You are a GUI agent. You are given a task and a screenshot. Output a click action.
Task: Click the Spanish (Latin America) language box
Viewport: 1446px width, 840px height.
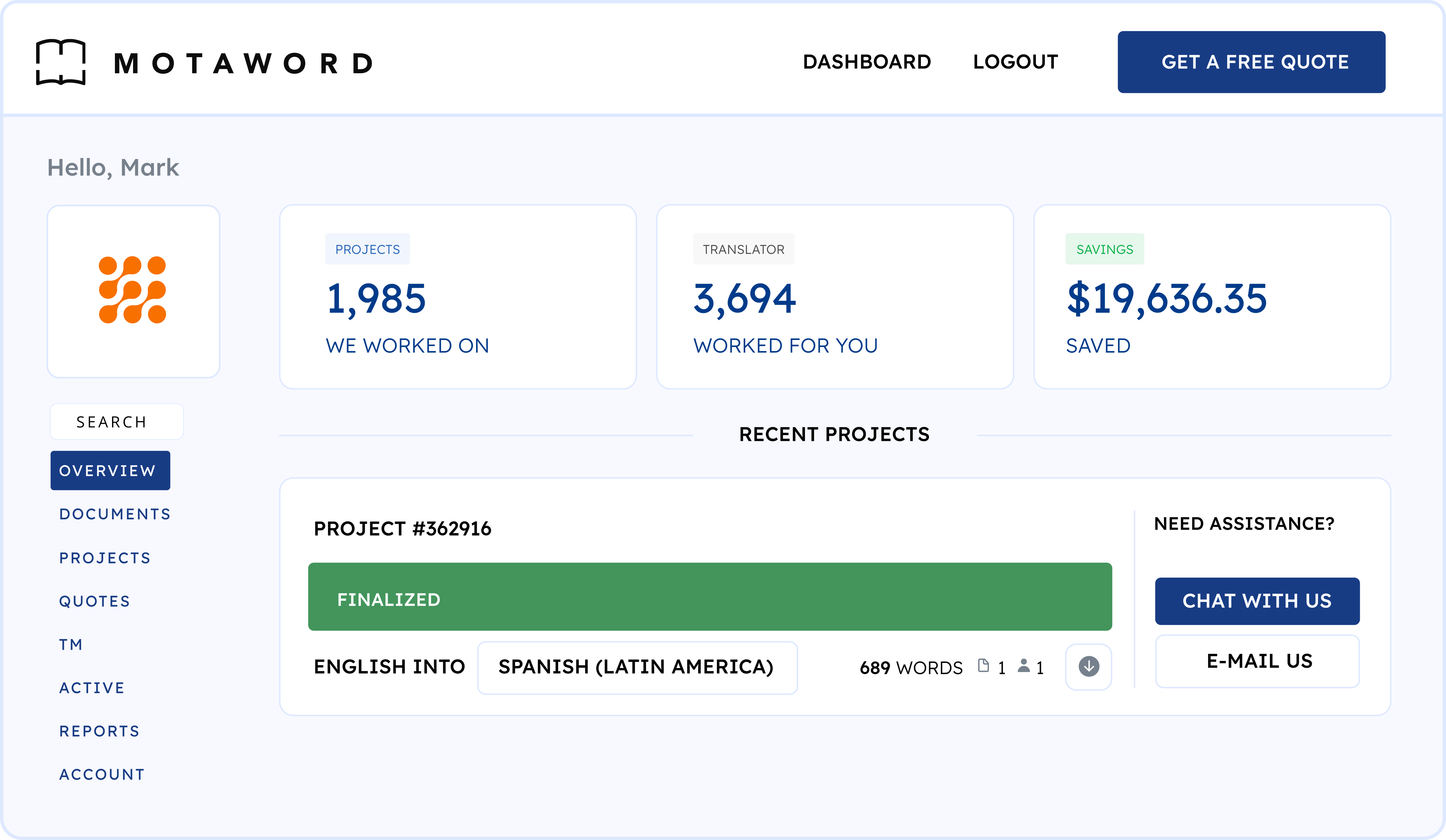637,667
